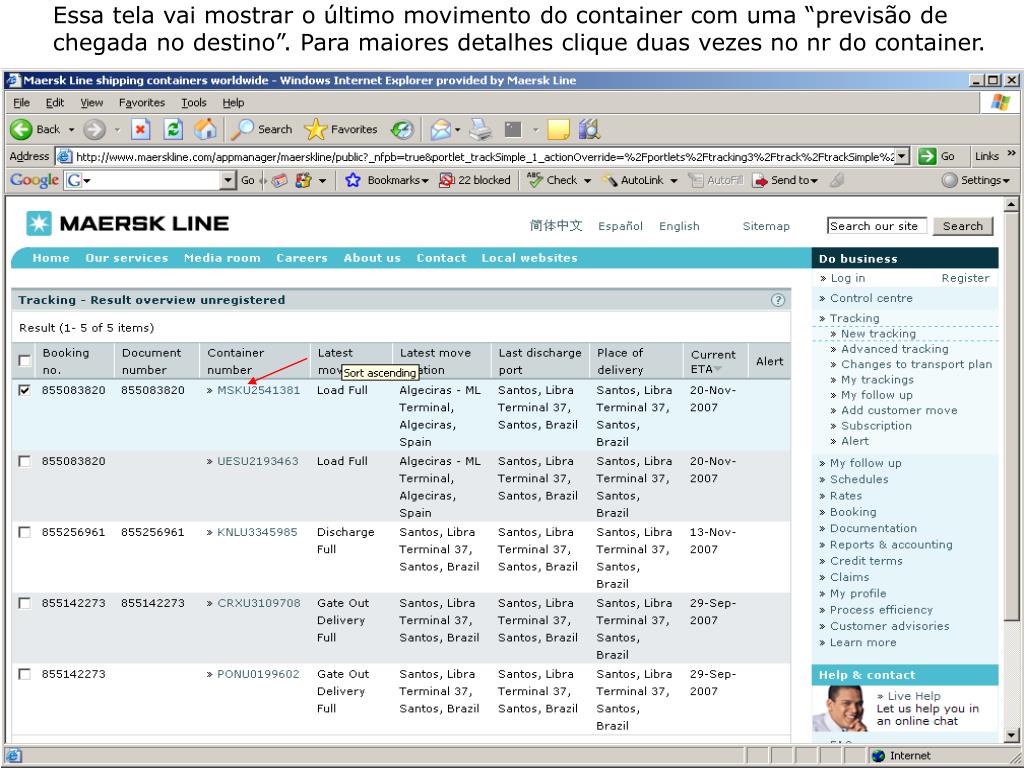Image resolution: width=1024 pixels, height=768 pixels.
Task: Check the row for container PONU0199602
Action: [25, 674]
